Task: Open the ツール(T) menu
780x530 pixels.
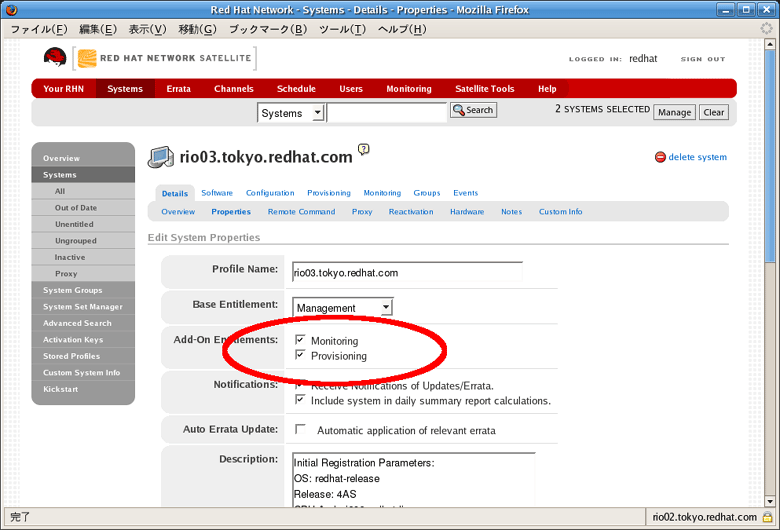Action: point(342,29)
